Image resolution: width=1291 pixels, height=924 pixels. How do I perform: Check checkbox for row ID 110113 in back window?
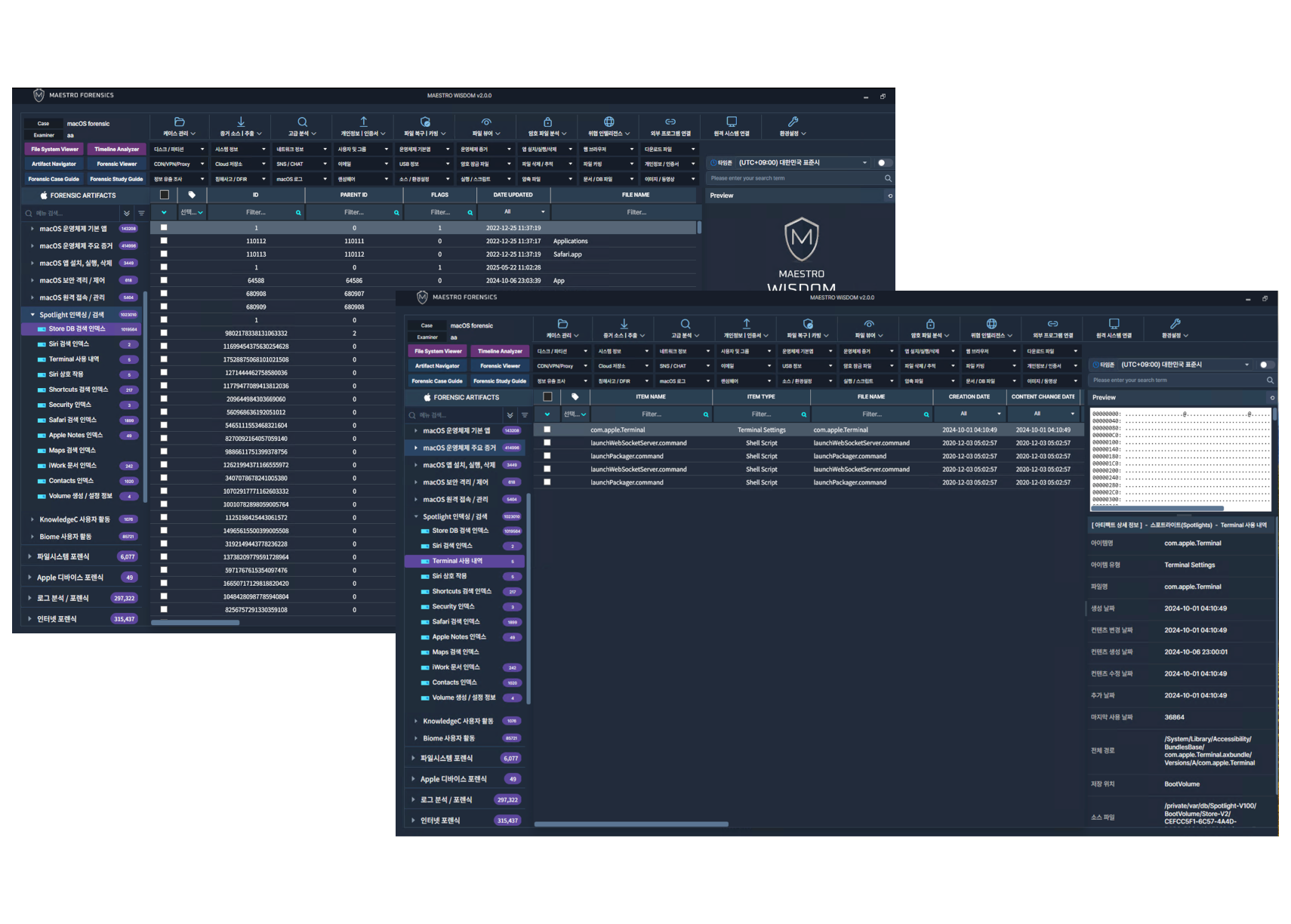[164, 254]
